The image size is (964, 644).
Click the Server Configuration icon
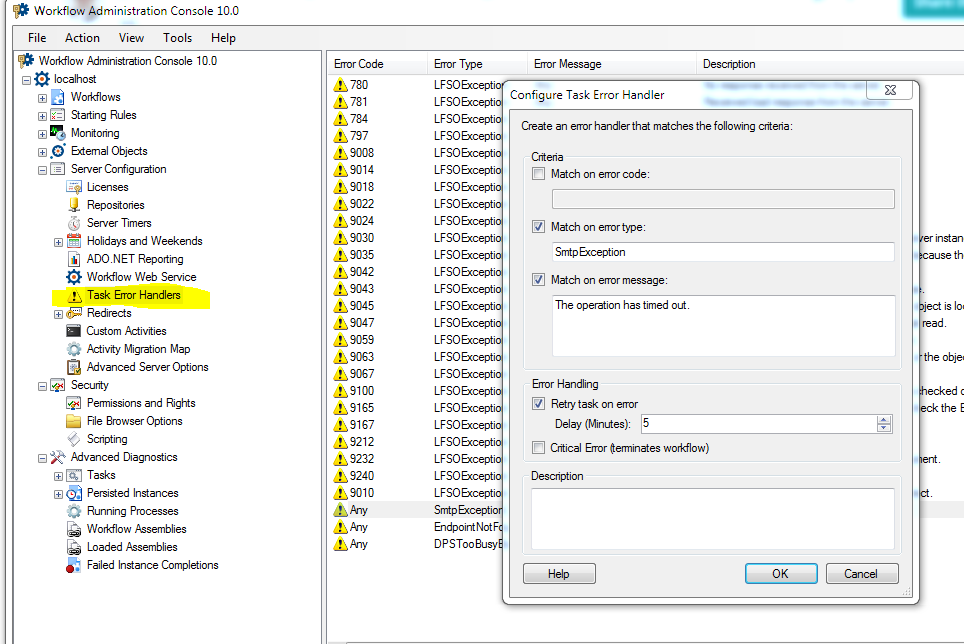pos(58,169)
